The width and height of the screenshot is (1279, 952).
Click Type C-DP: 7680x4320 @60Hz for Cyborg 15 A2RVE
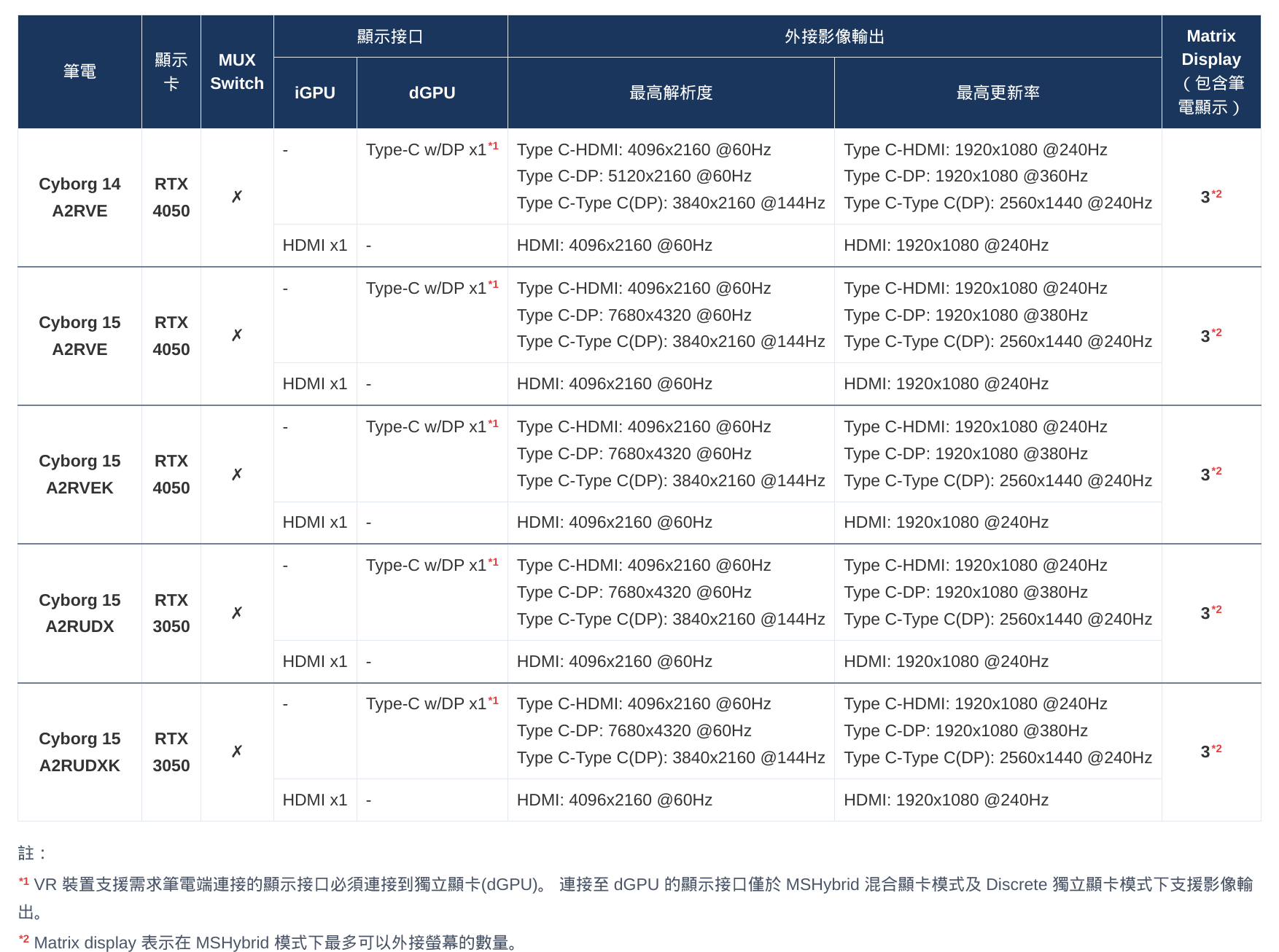pyautogui.click(x=634, y=315)
